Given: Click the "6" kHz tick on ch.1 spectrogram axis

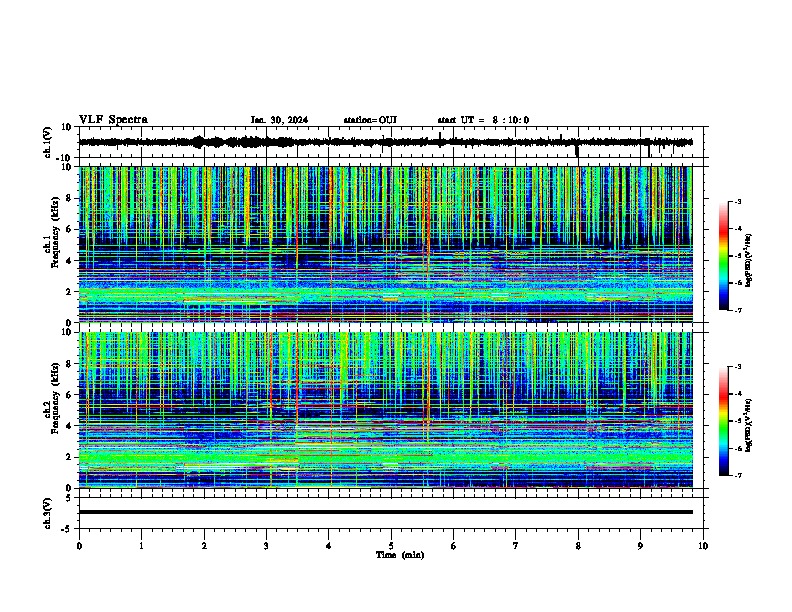Looking at the screenshot, I should [x=70, y=229].
